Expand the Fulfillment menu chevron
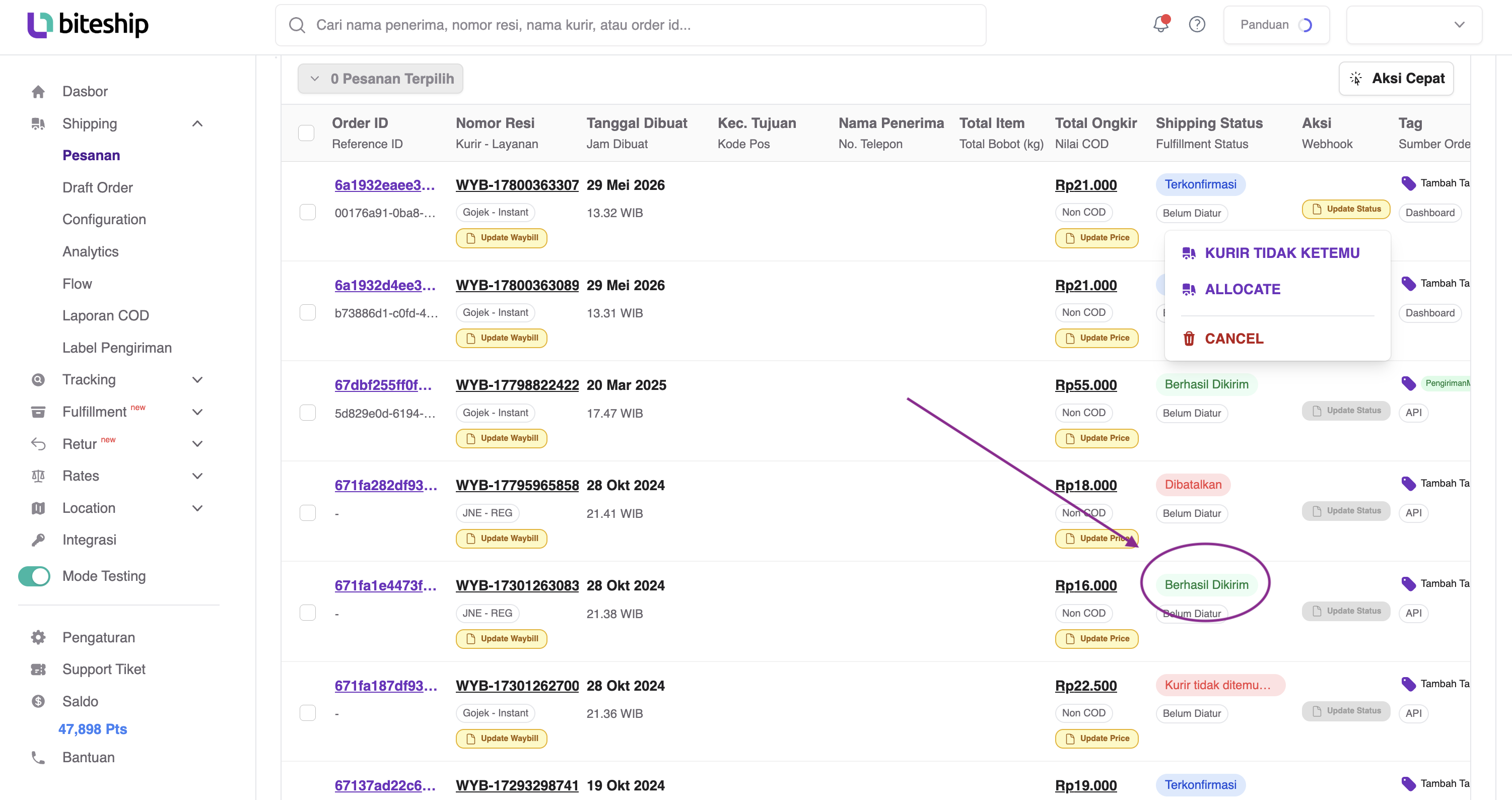1512x800 pixels. coord(198,412)
